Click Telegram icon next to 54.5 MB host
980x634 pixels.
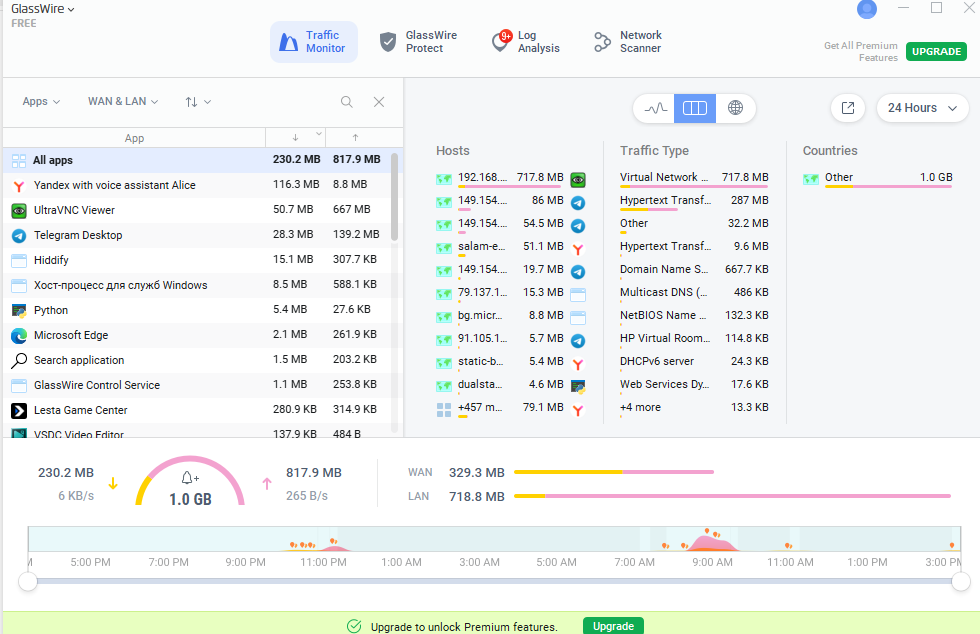tap(578, 226)
